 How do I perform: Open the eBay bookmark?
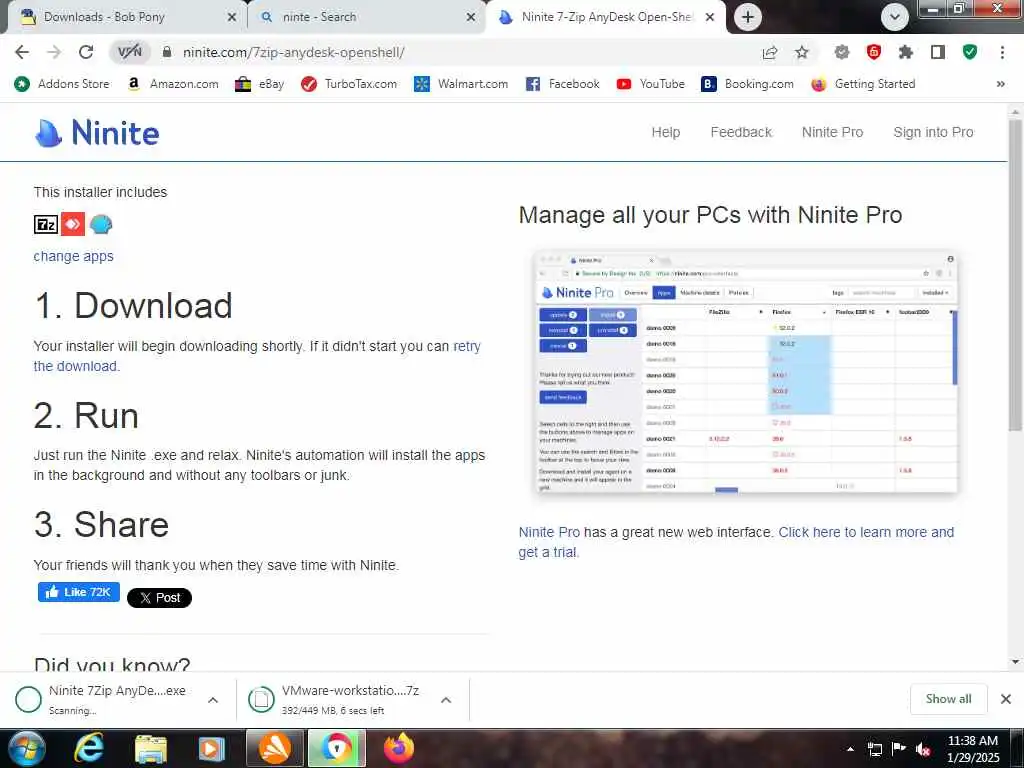click(x=260, y=84)
